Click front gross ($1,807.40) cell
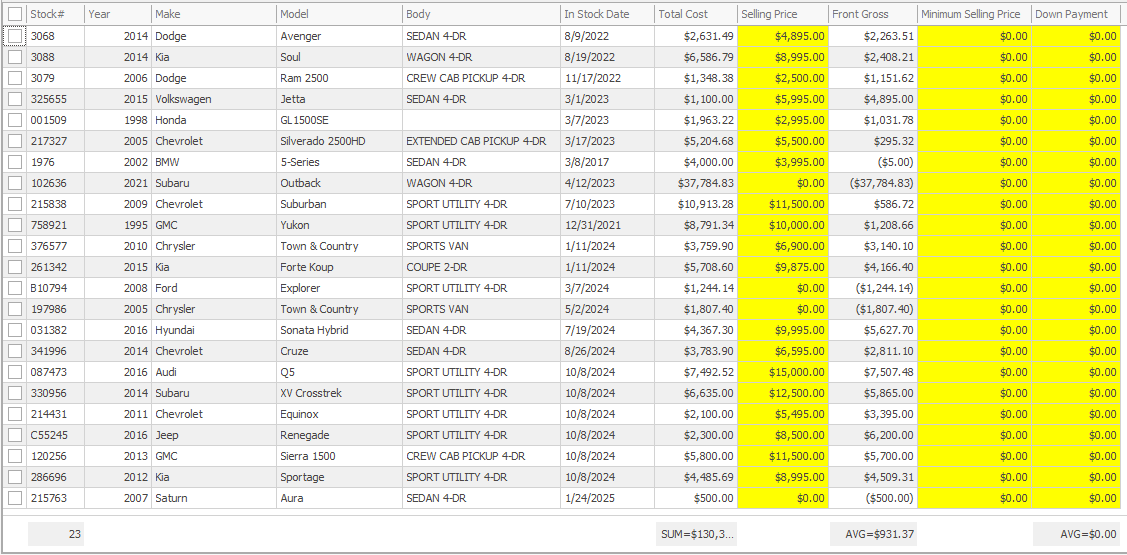 tap(873, 309)
